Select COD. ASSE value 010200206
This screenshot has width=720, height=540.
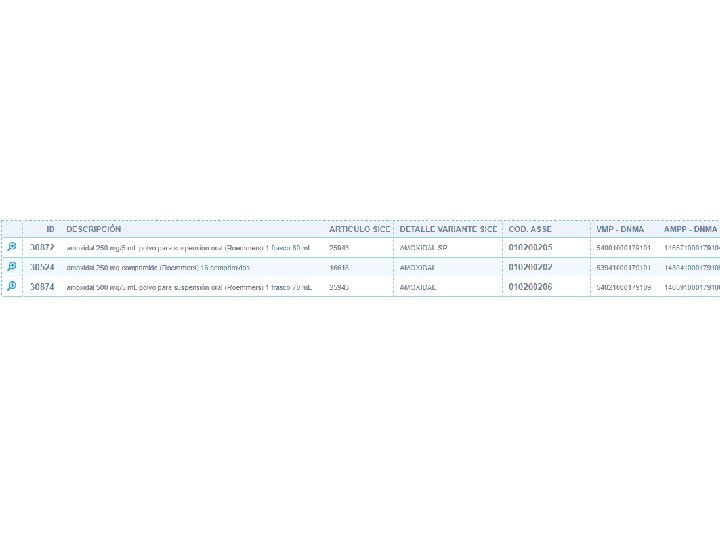click(530, 287)
